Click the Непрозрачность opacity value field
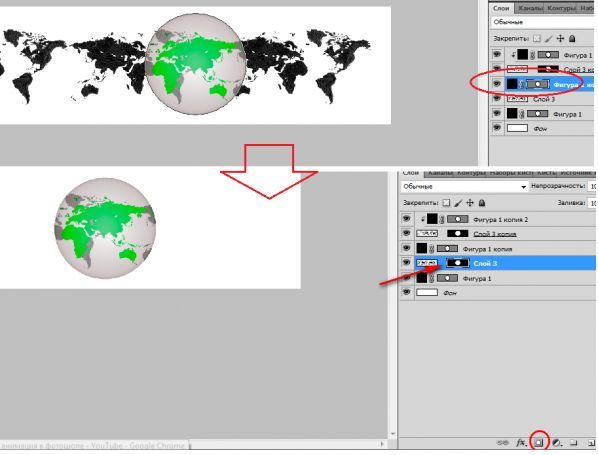This screenshot has height=455, width=598. (x=593, y=186)
